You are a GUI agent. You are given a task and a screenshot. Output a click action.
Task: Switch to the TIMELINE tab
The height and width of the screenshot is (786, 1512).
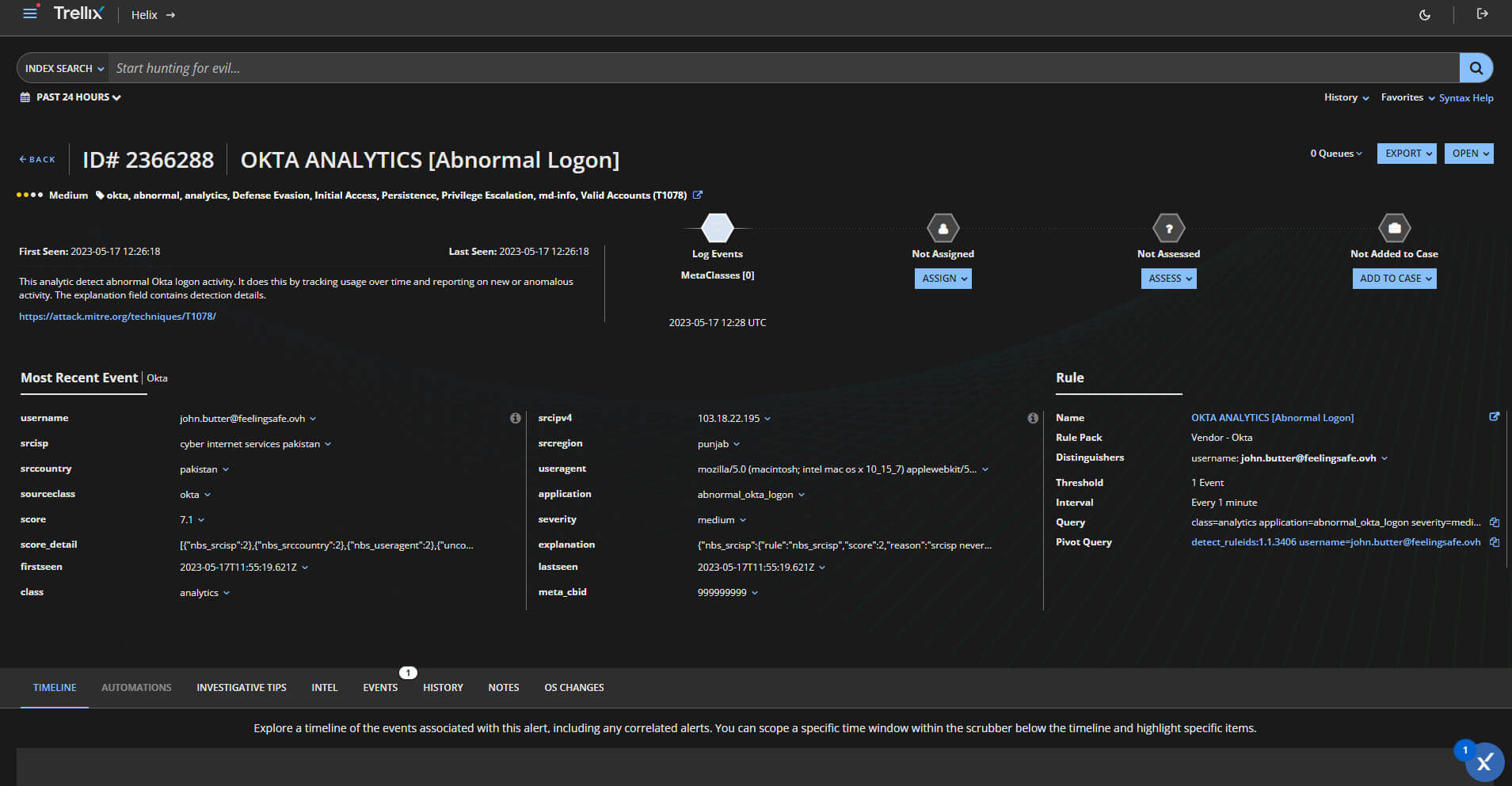[55, 687]
